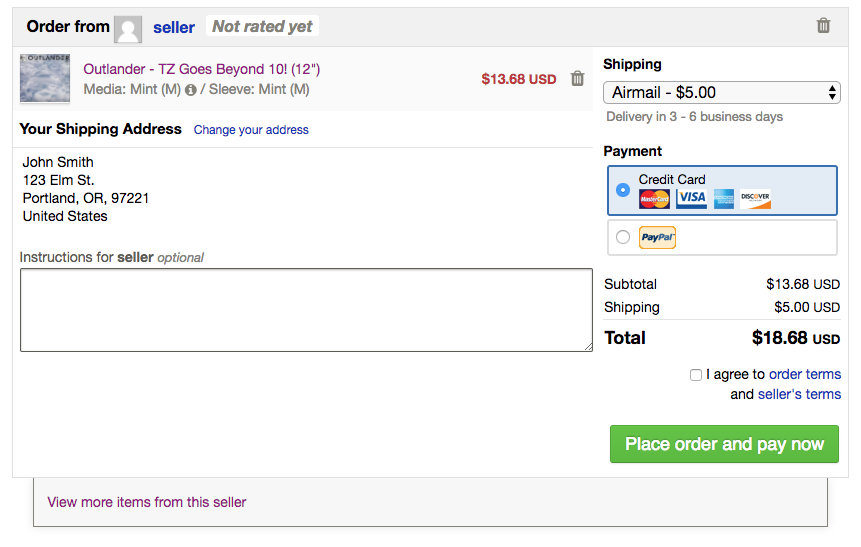Click the seller avatar icon
This screenshot has height=547, width=861.
coord(128,28)
